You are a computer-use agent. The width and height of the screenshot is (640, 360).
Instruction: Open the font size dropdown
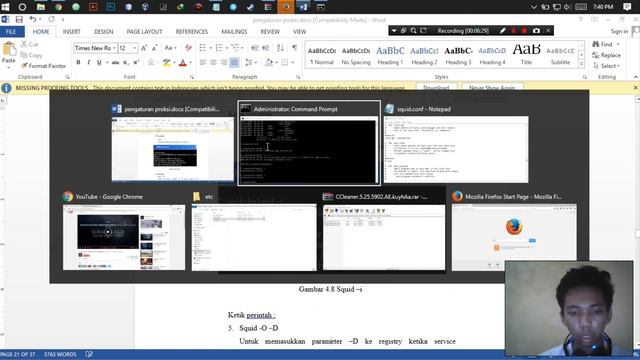tap(135, 48)
